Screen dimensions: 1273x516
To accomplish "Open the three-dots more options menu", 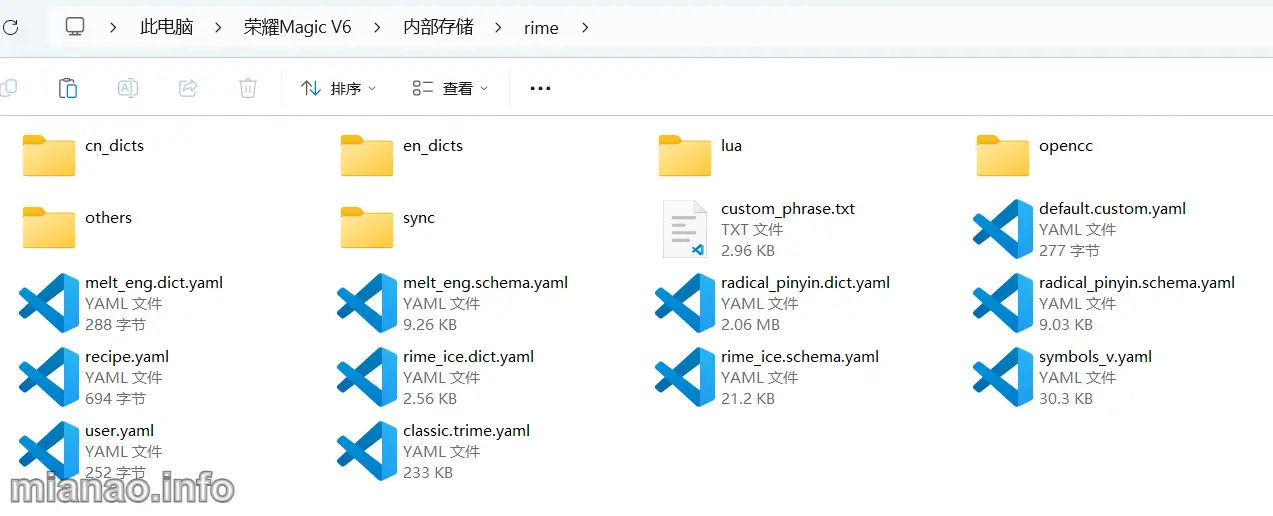I will 540,88.
